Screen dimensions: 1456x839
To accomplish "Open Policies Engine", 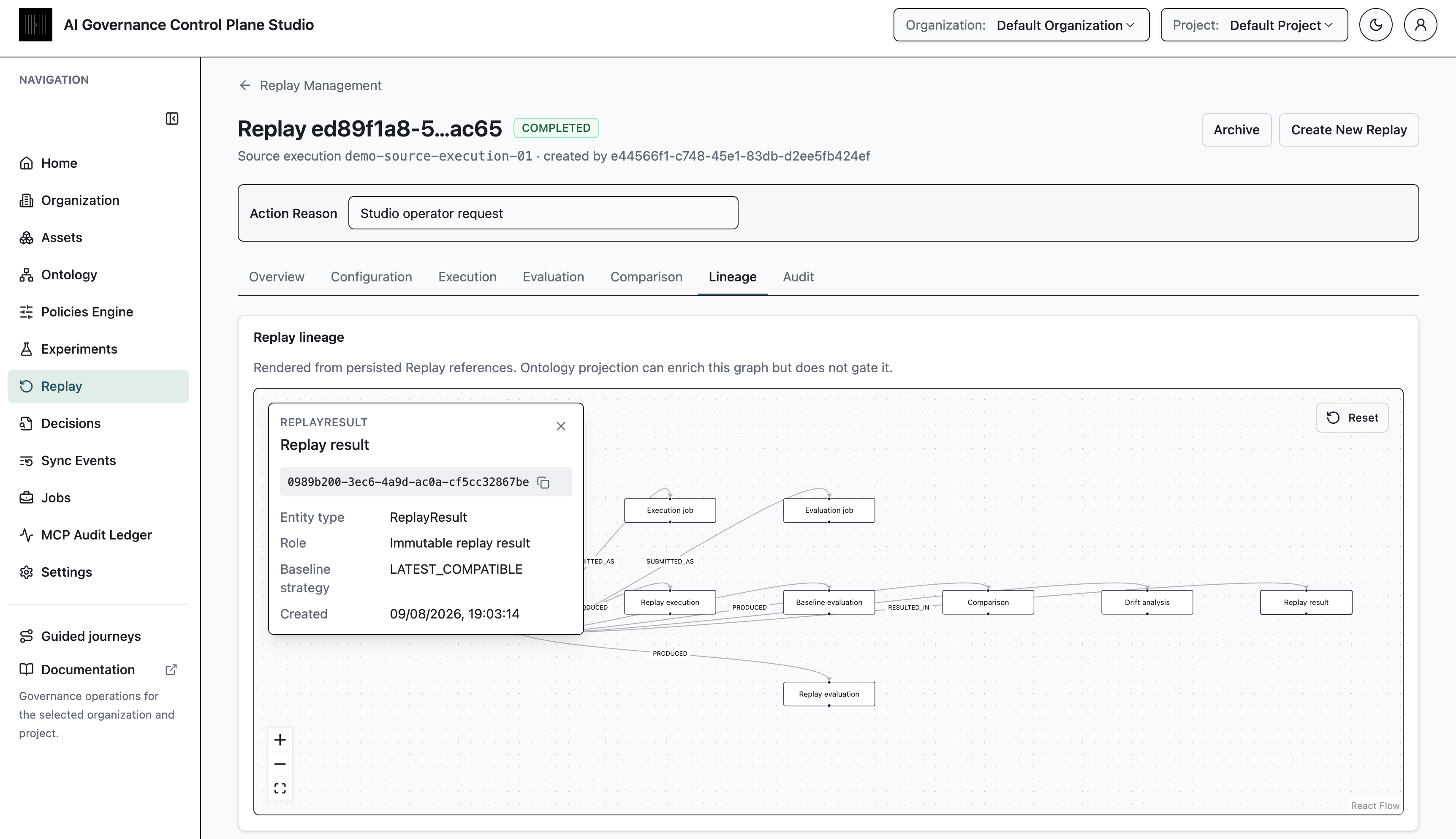I will click(98, 312).
